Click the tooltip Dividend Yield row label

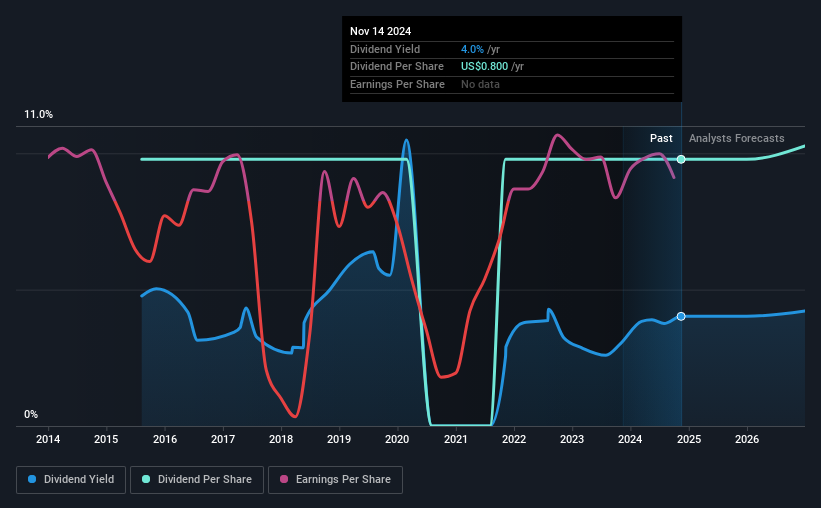(385, 49)
